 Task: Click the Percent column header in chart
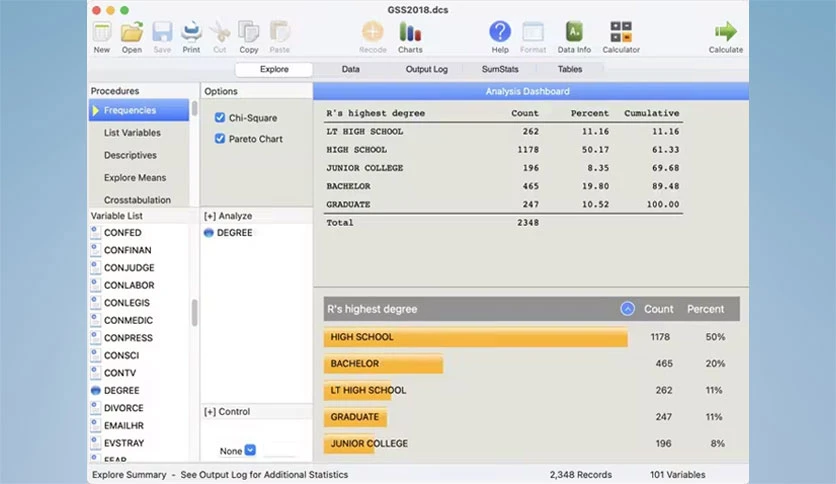pos(705,309)
